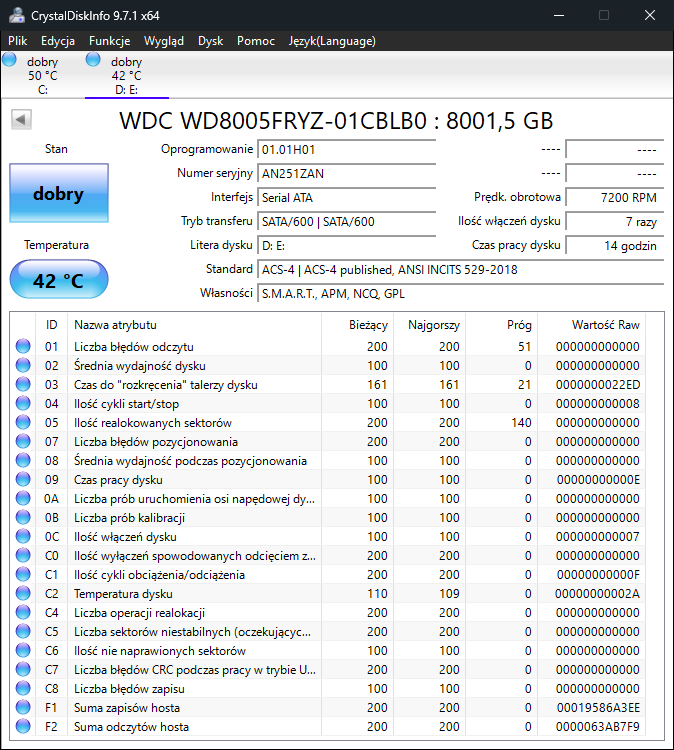Select the Ilość cykli start/stop row
Image resolution: width=674 pixels, height=750 pixels.
click(328, 403)
